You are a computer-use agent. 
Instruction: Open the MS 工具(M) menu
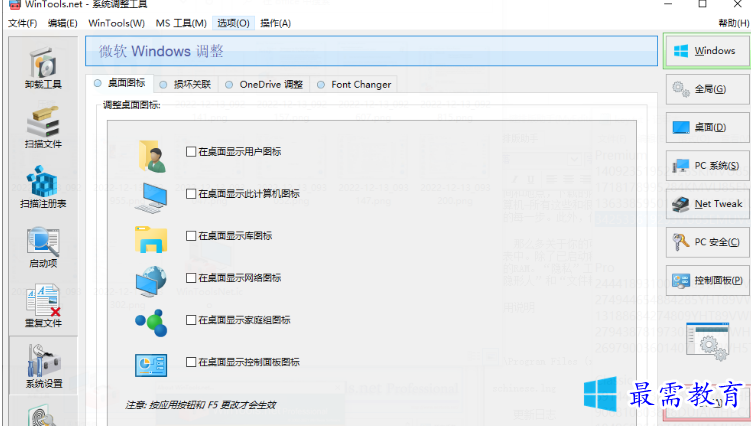(181, 23)
